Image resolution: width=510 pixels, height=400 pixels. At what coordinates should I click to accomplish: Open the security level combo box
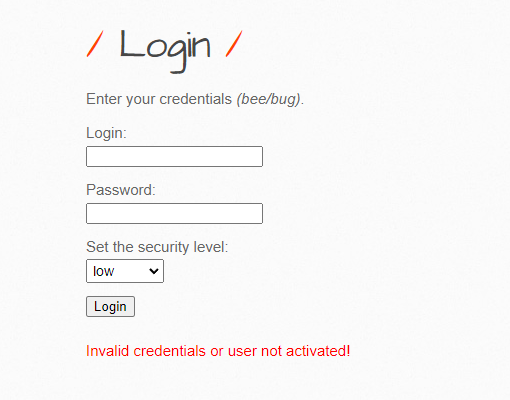tap(125, 271)
